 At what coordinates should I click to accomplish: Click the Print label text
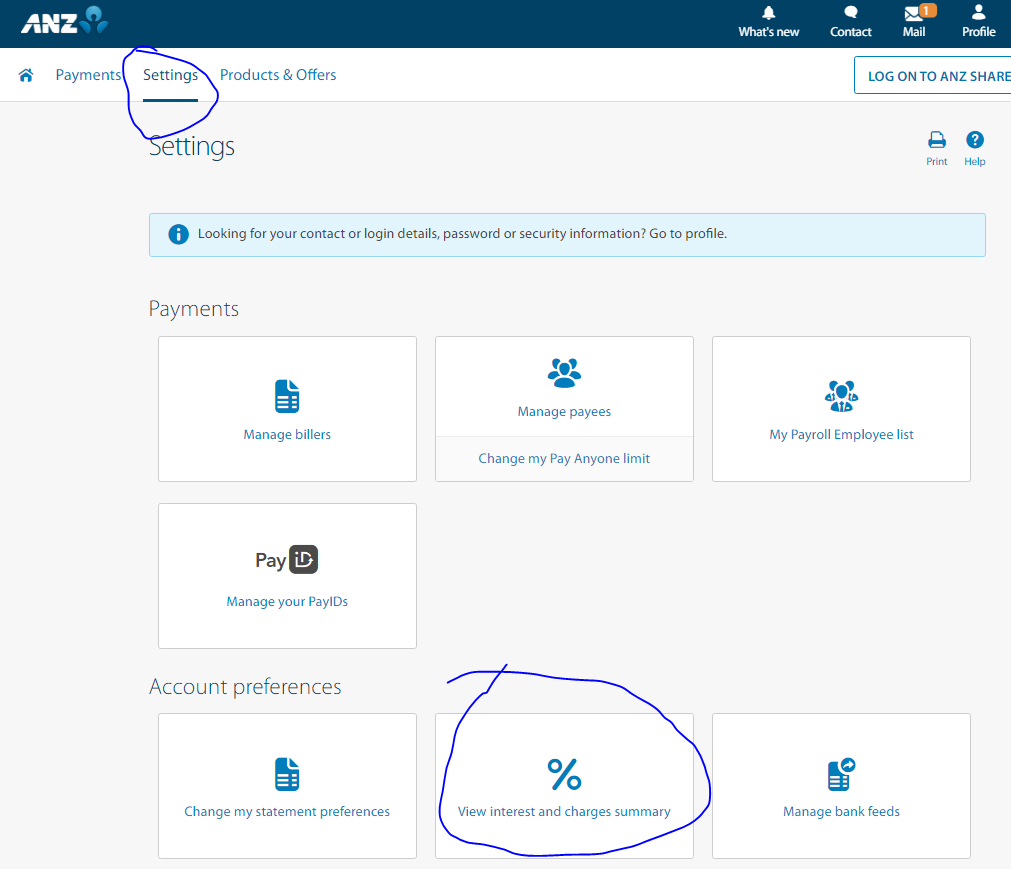tap(937, 162)
